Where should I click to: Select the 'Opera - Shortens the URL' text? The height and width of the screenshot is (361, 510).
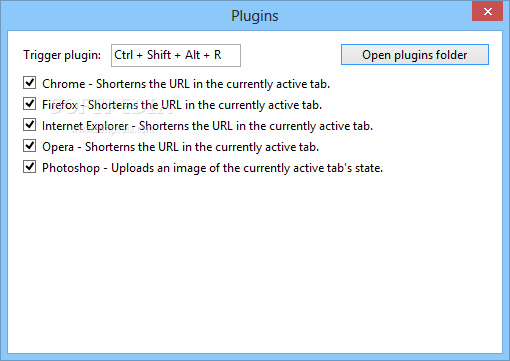click(x=110, y=147)
